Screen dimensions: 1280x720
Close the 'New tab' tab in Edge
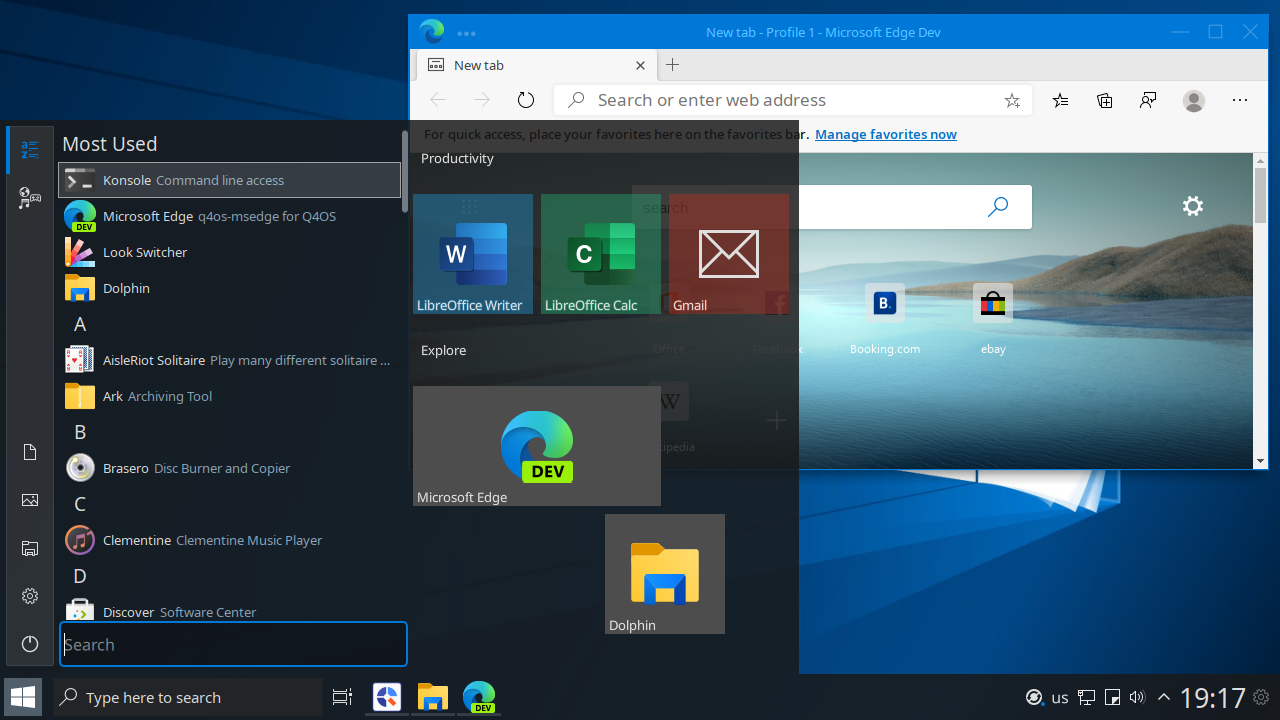click(x=641, y=65)
